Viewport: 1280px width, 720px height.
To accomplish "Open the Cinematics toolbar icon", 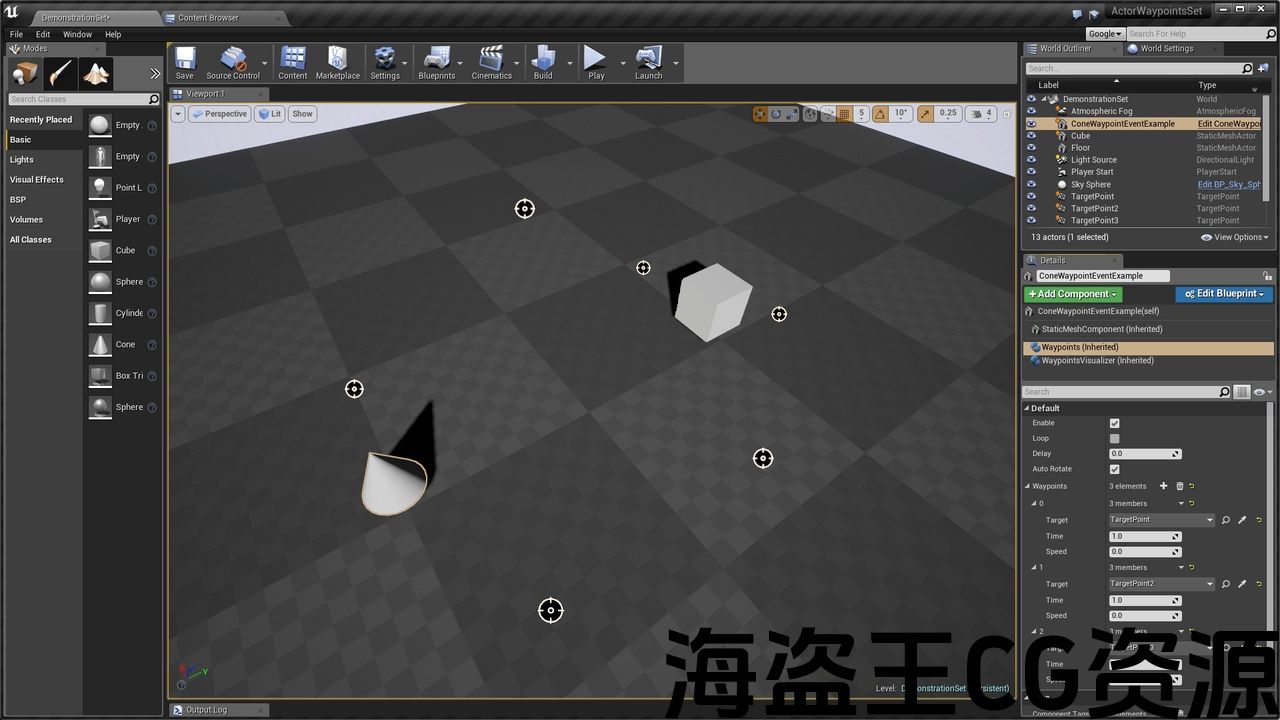I will [x=491, y=62].
